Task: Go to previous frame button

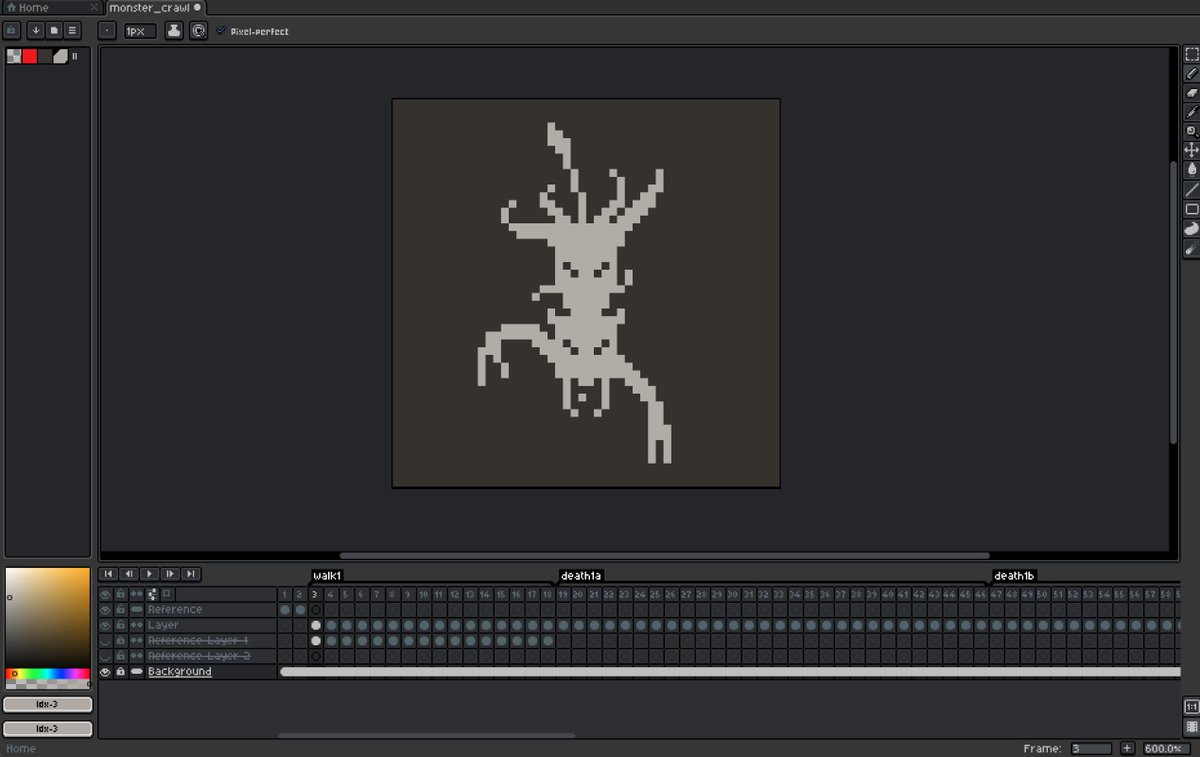Action: 128,574
